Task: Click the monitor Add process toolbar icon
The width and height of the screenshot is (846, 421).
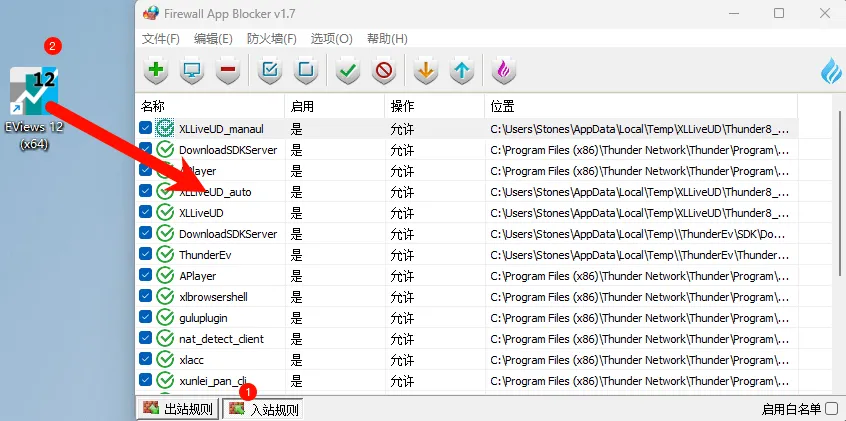Action: click(x=192, y=70)
